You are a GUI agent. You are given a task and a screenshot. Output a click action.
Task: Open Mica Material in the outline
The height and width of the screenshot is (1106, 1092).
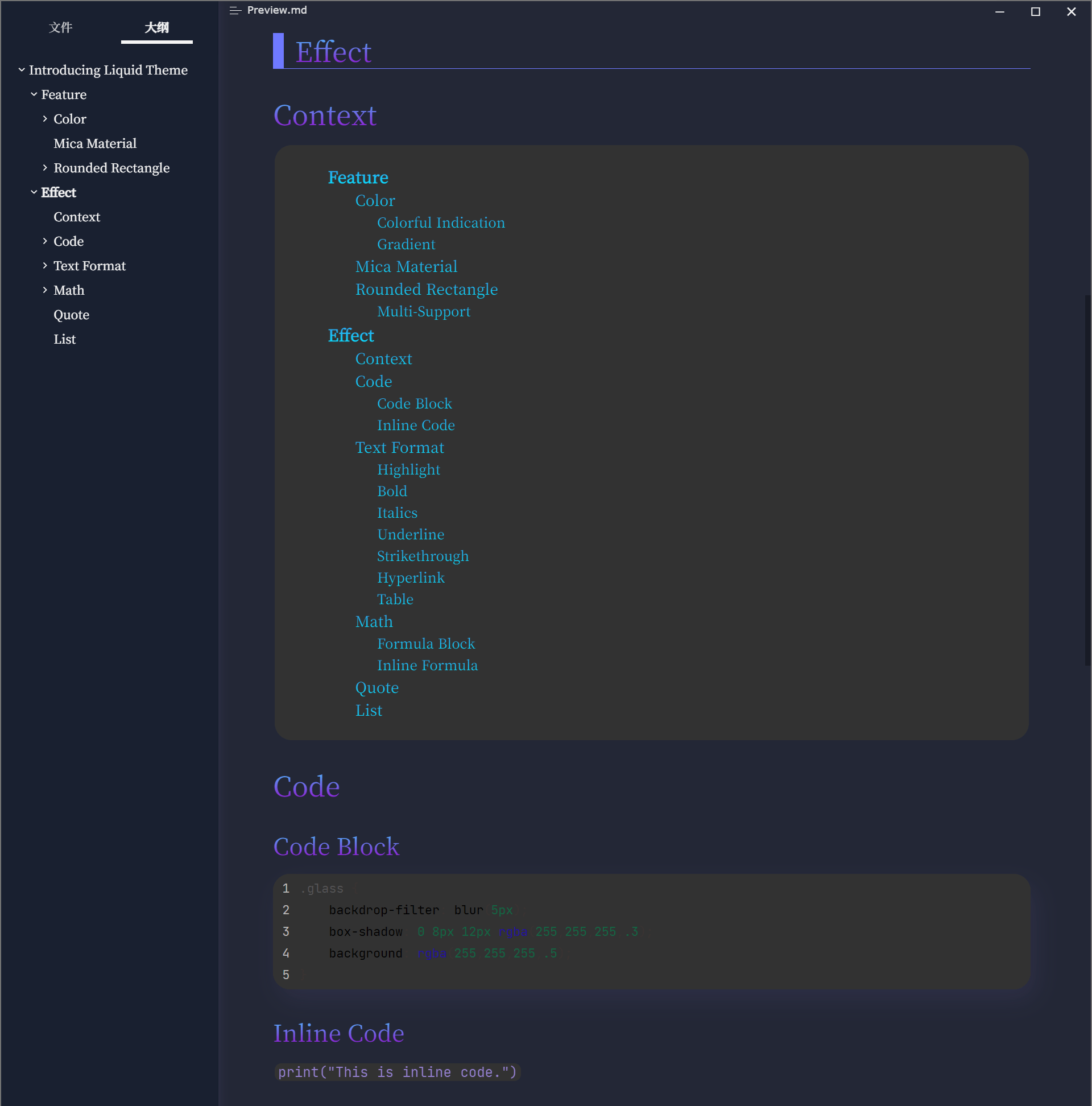[95, 144]
